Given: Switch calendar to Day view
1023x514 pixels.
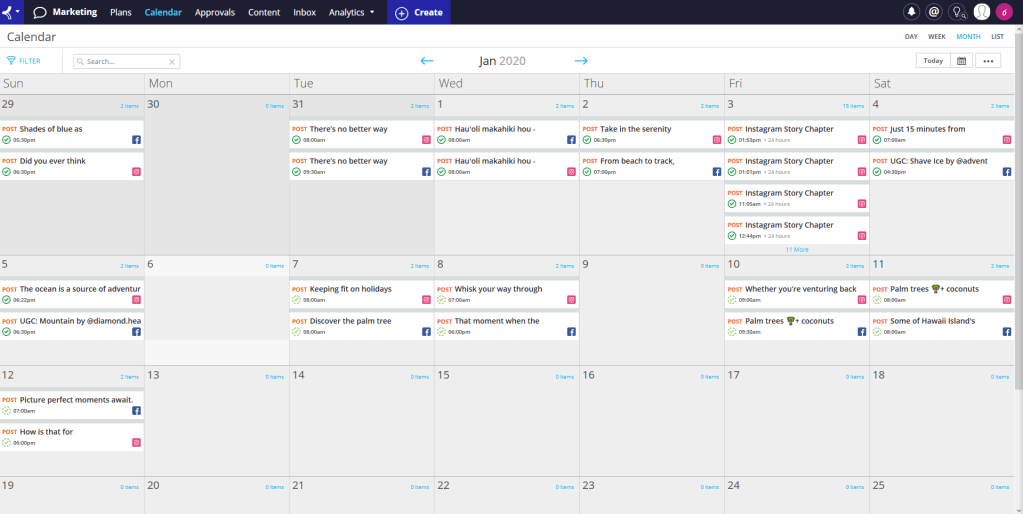Looking at the screenshot, I should point(911,37).
